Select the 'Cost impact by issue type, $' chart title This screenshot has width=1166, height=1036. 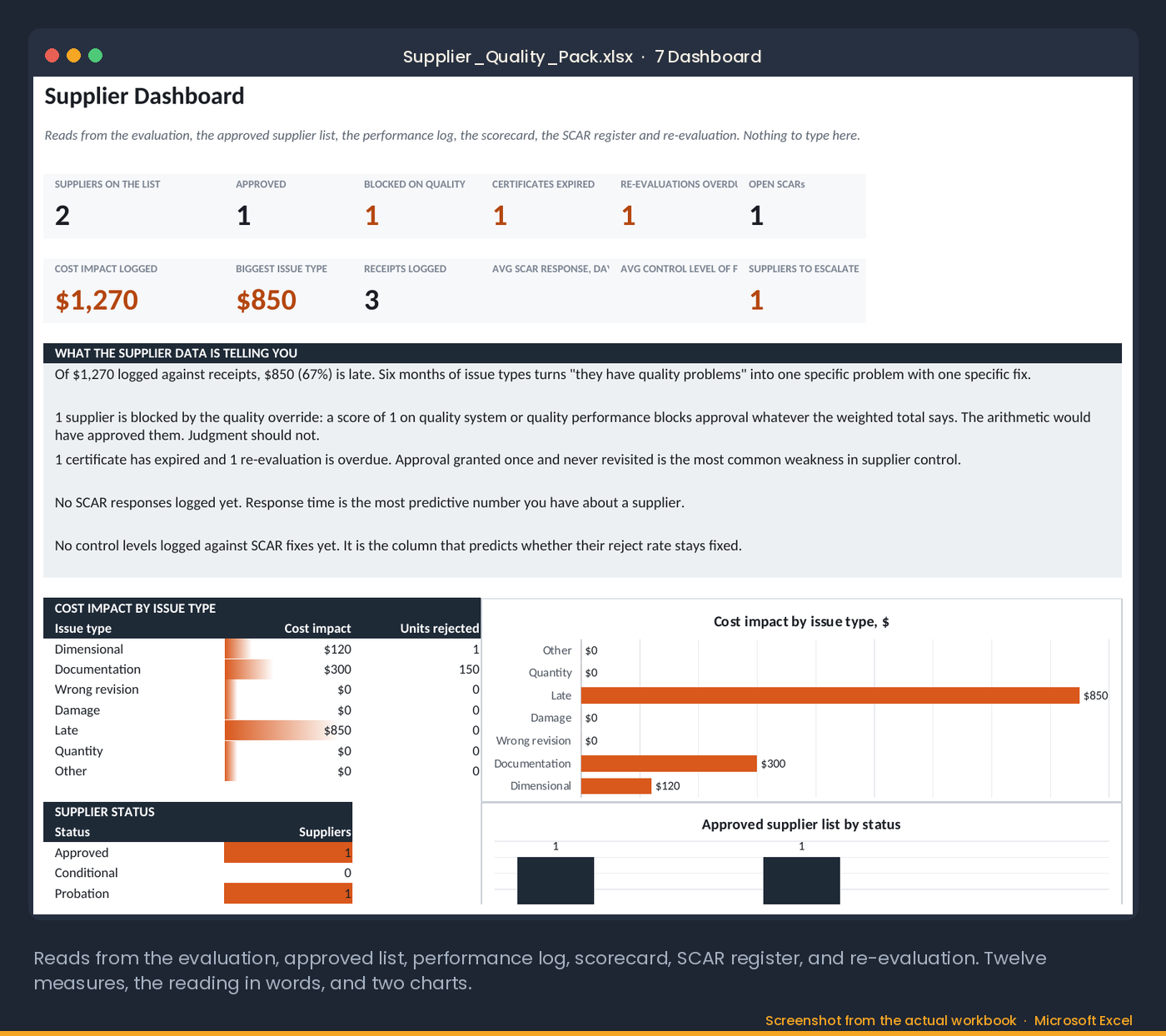(801, 622)
